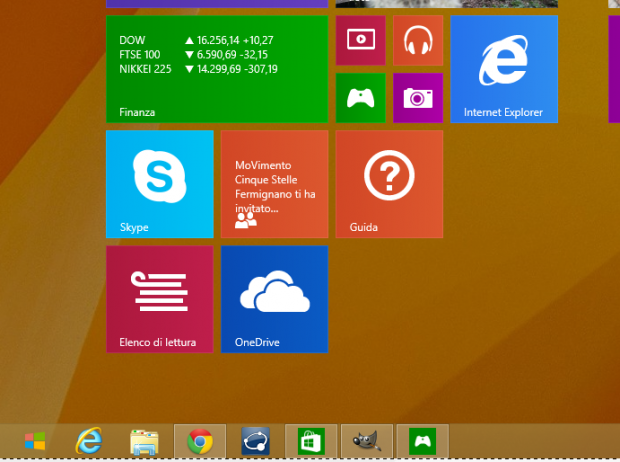Open Windows Store from the taskbar

pos(310,441)
